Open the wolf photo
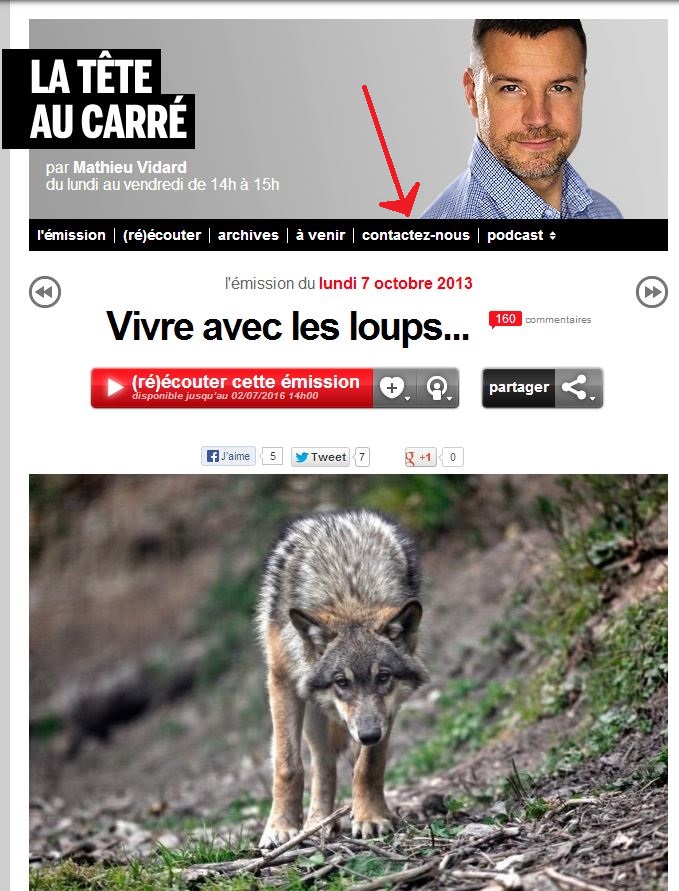The image size is (679, 891). click(348, 682)
